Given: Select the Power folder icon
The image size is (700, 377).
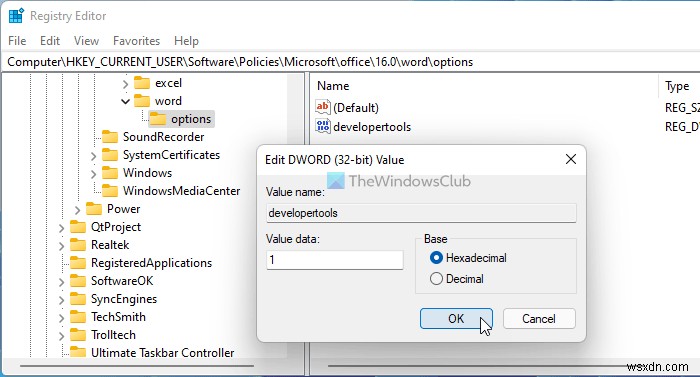Looking at the screenshot, I should click(x=94, y=209).
